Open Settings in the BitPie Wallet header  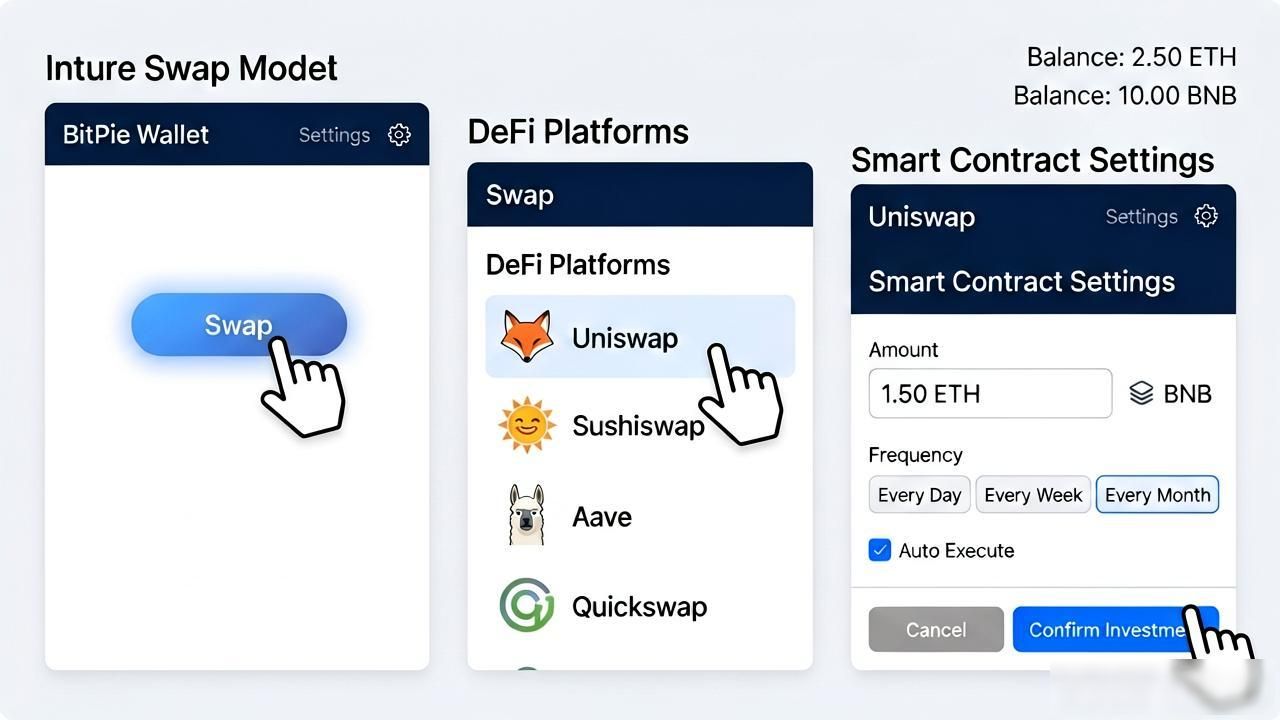pyautogui.click(x=334, y=135)
